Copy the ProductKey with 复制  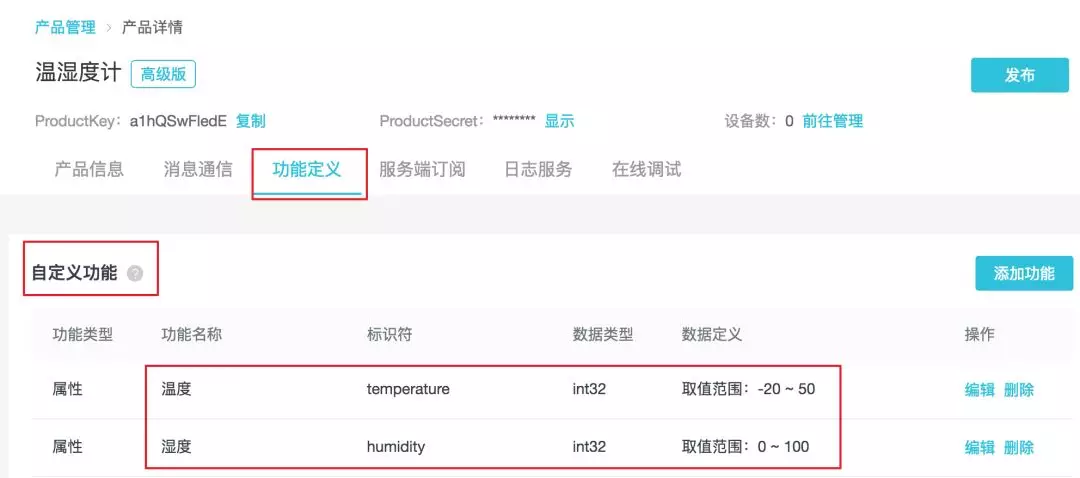(251, 121)
